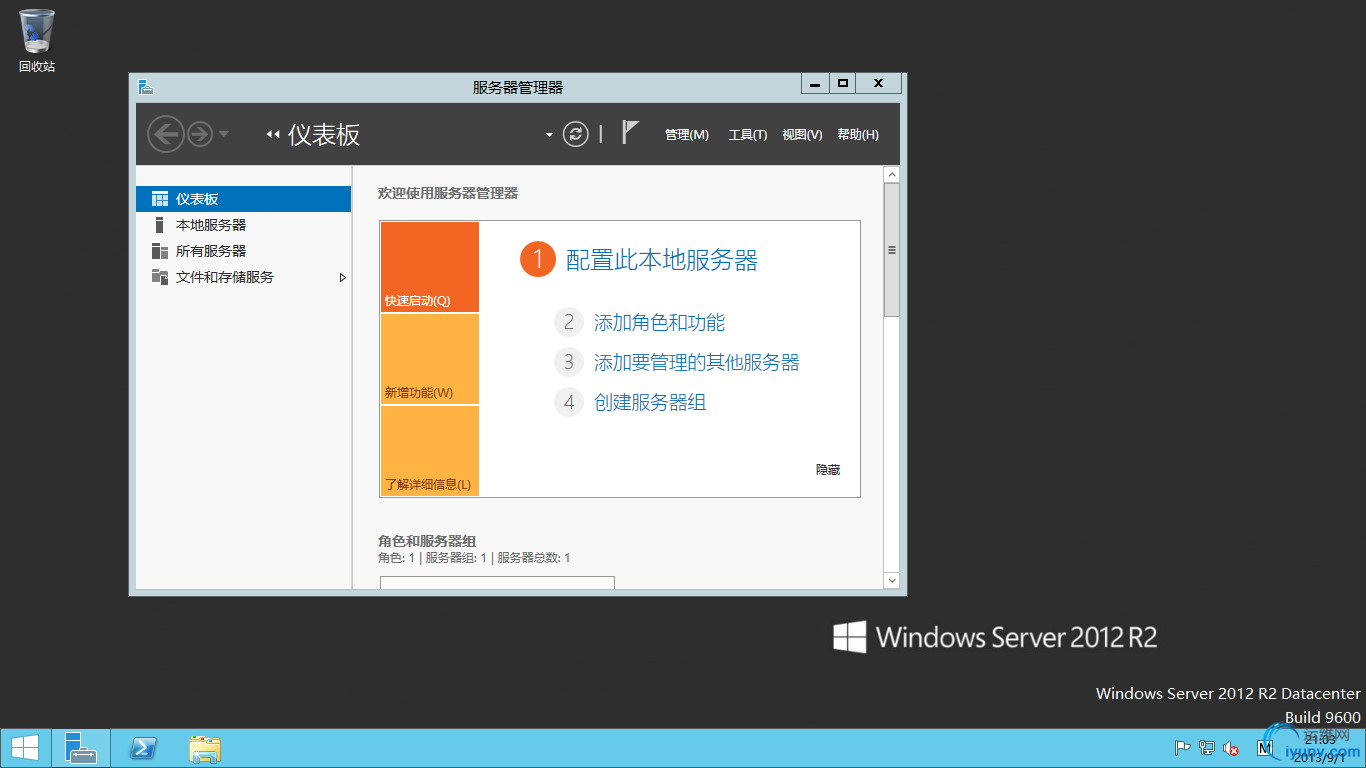Click the 角色: 1 | 服务器组: 1 summary line

coord(474,558)
